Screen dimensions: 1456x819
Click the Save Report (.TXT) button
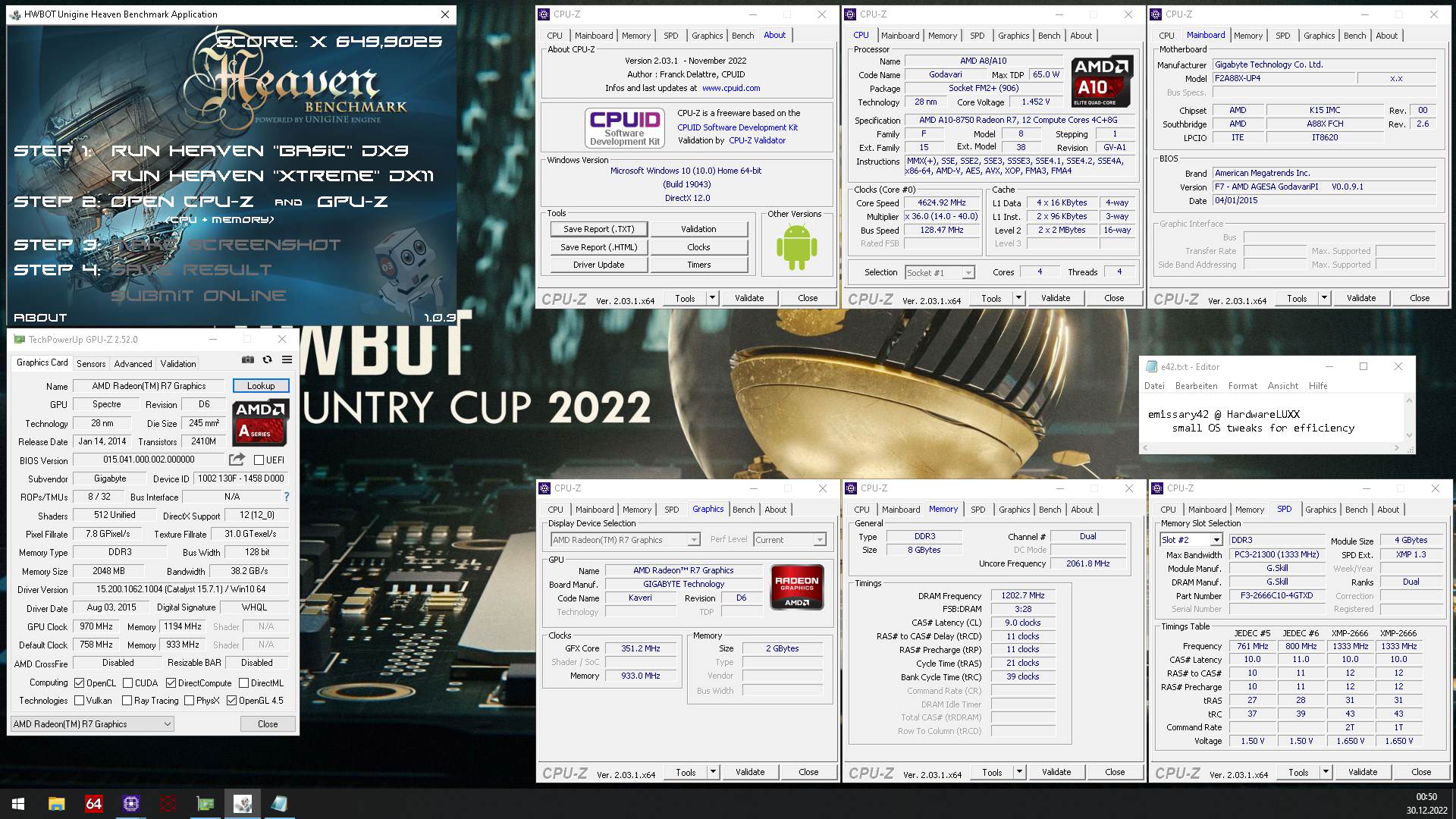pos(598,229)
